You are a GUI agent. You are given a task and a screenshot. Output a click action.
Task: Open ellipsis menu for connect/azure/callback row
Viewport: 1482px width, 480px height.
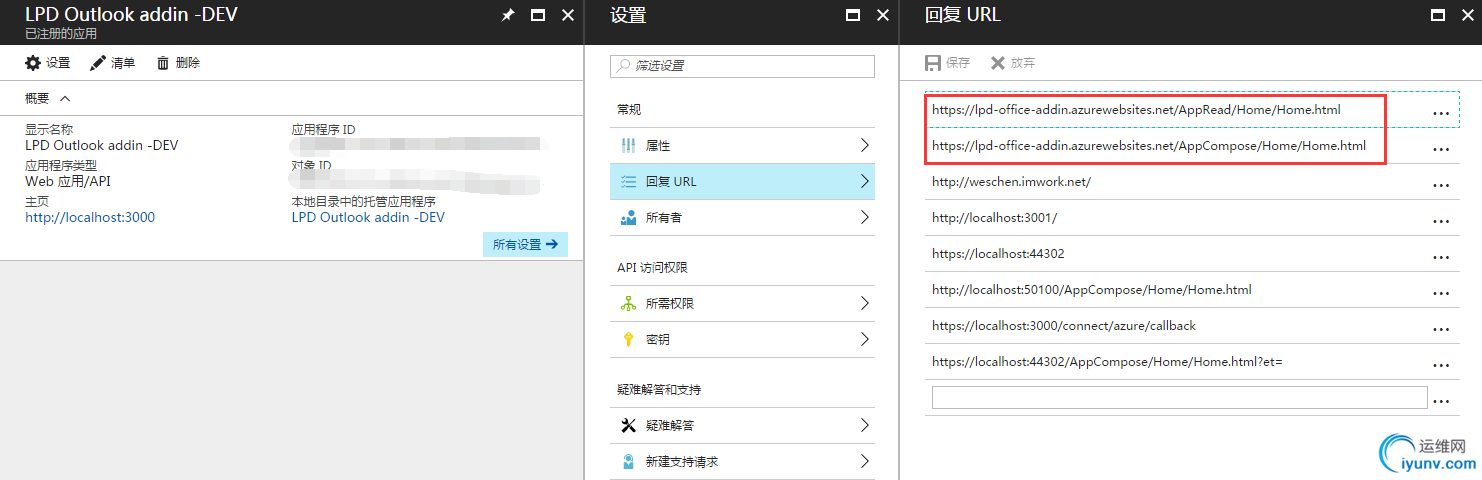tap(1441, 329)
